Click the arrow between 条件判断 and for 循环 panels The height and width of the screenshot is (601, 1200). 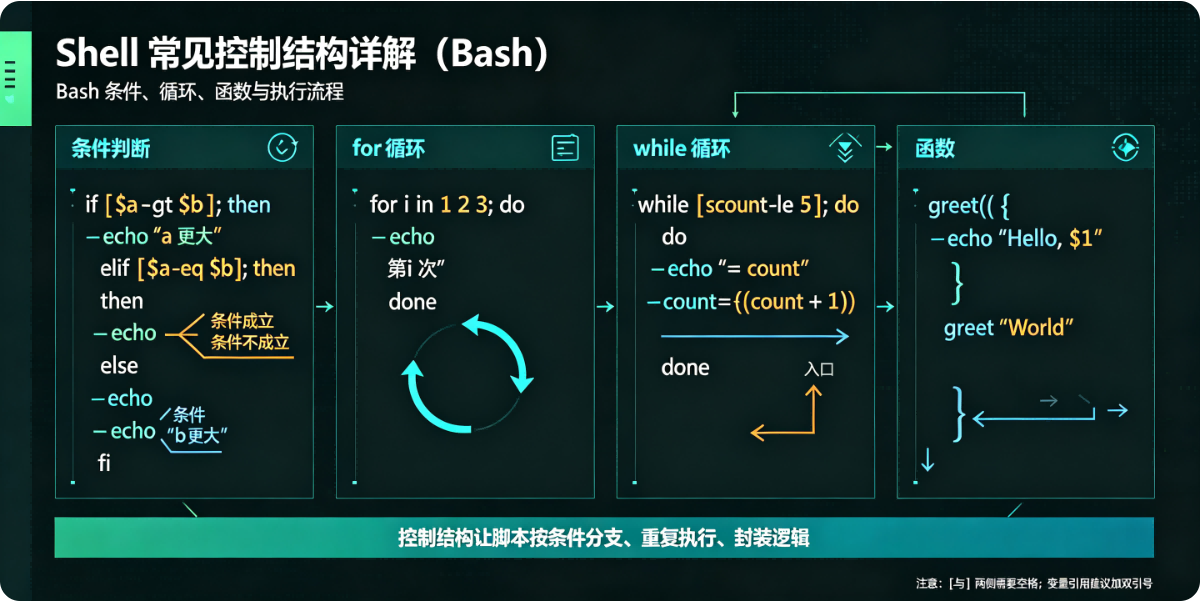tap(324, 306)
